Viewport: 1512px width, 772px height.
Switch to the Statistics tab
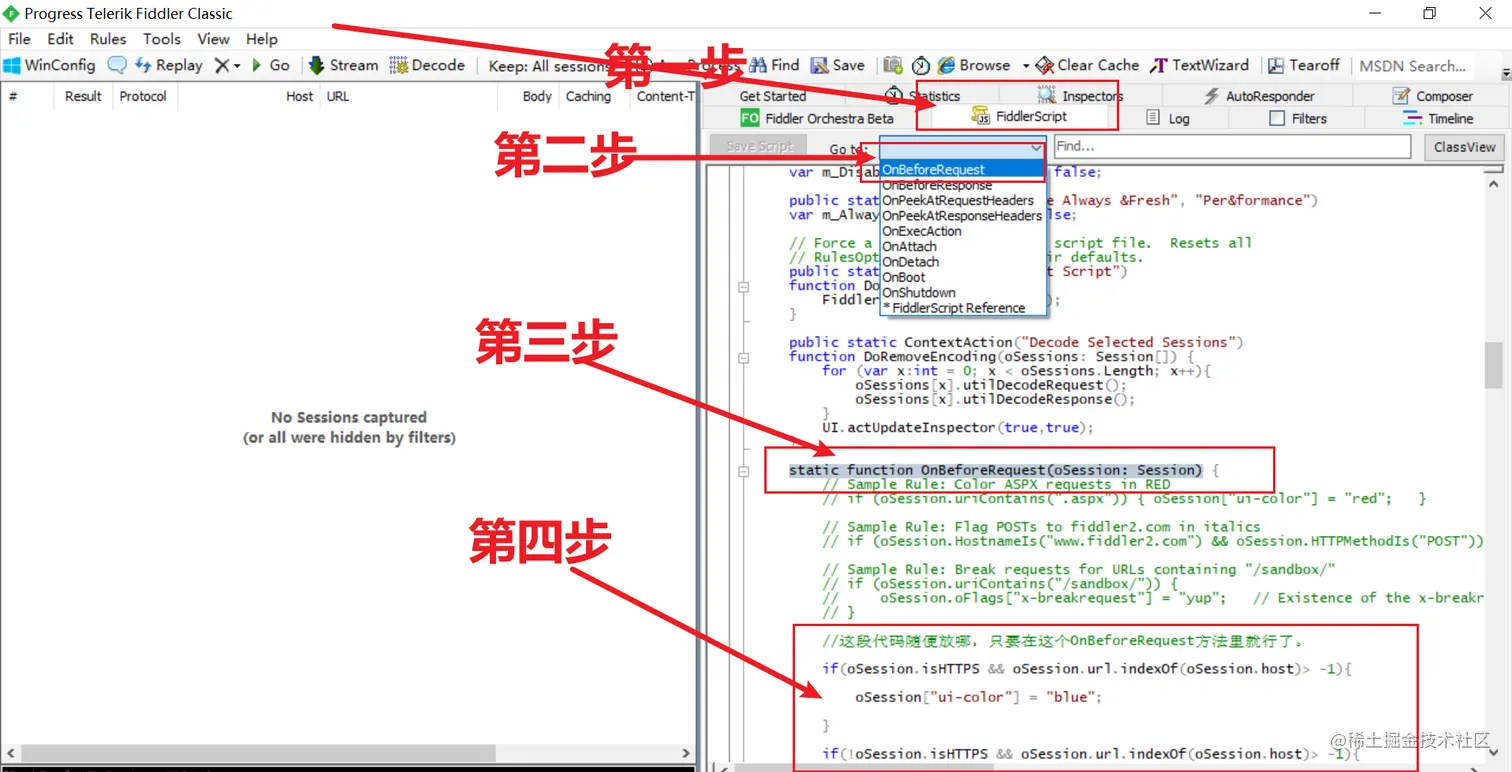922,96
